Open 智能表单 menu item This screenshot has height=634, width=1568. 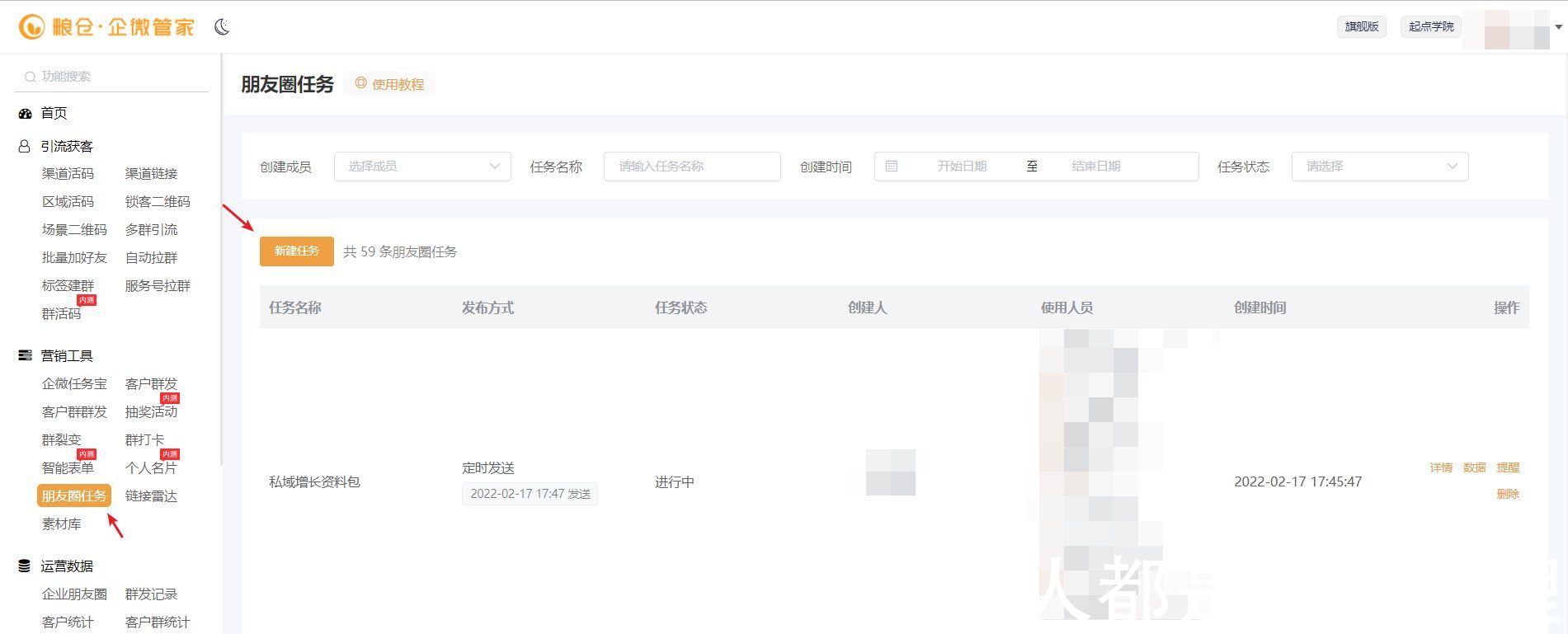(x=68, y=468)
